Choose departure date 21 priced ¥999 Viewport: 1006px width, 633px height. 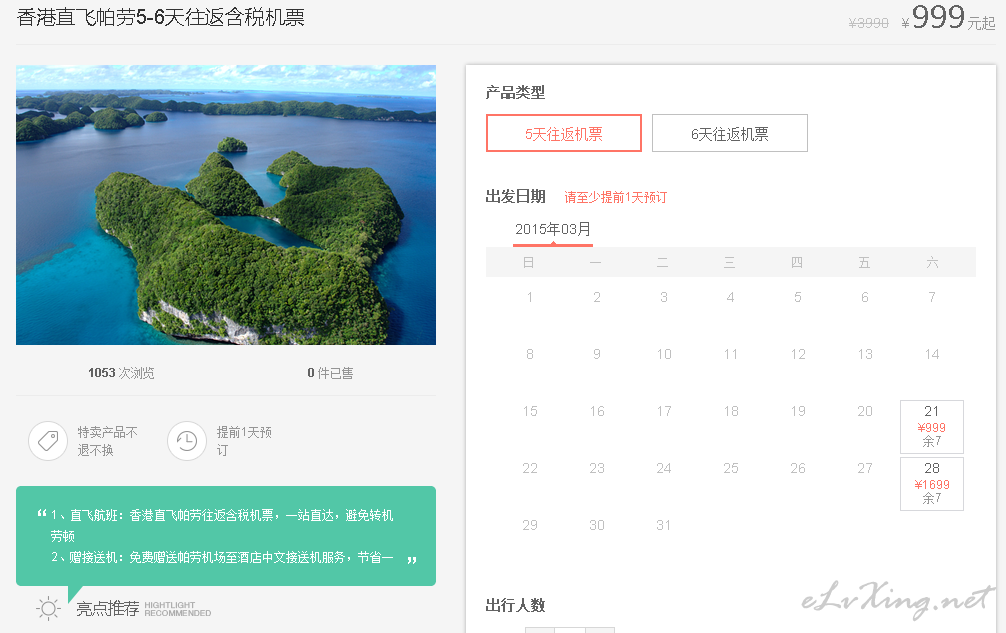[x=932, y=426]
